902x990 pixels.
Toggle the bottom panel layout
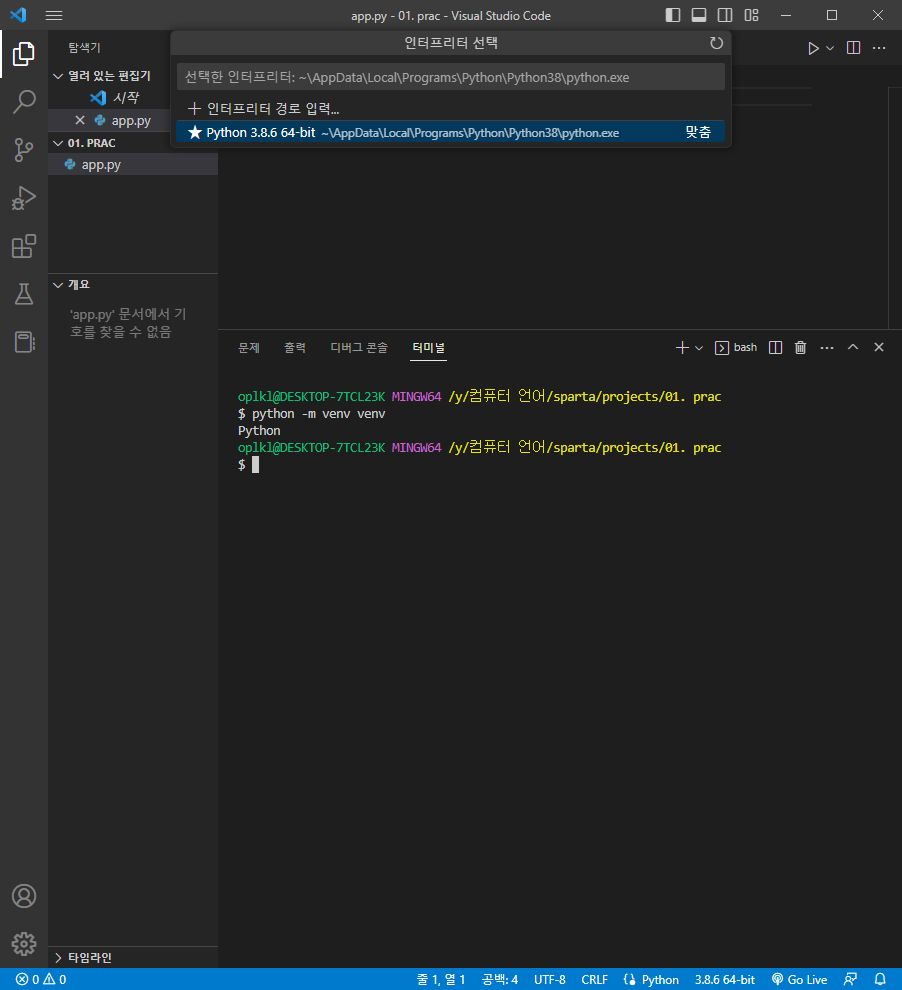[x=699, y=15]
